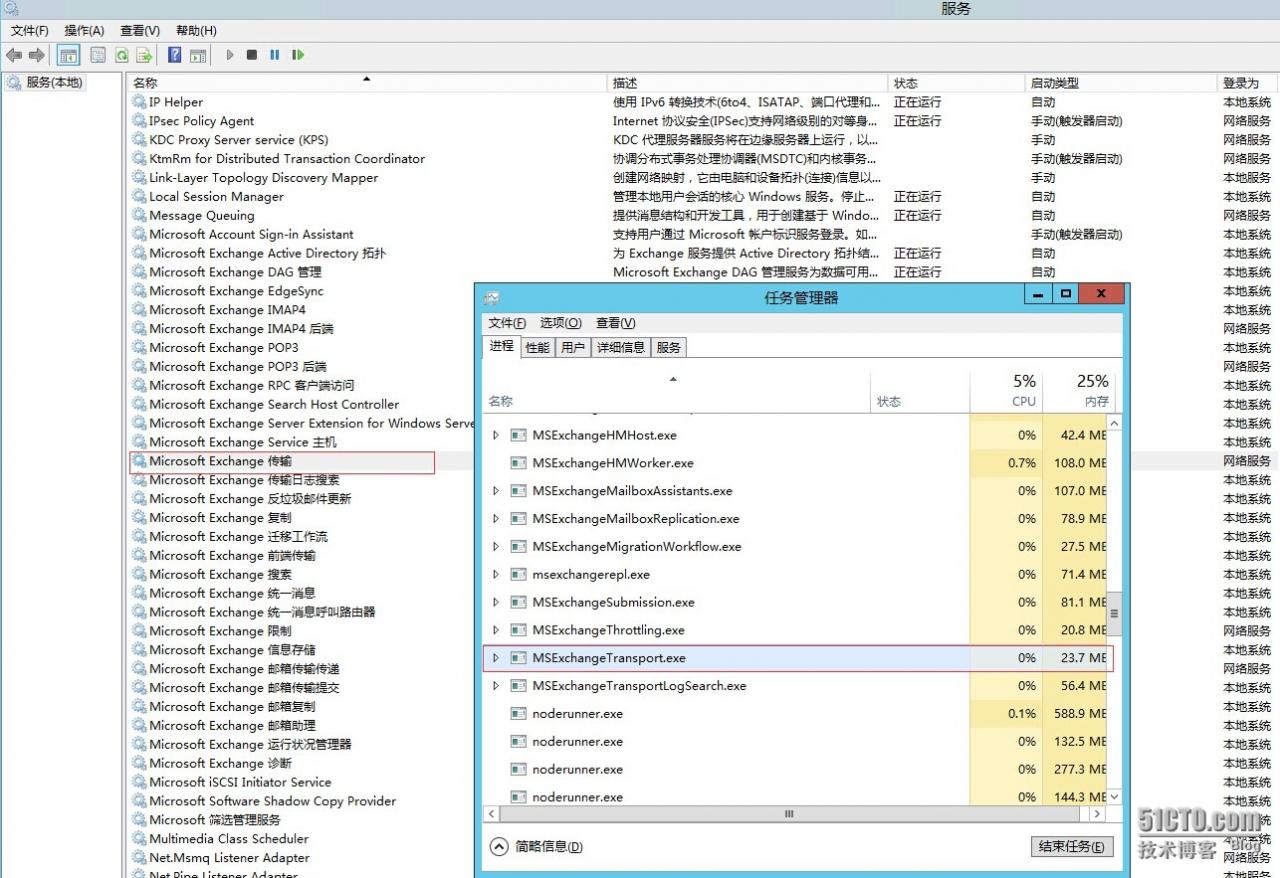Expand the MSExchangeTransport.exe process
The height and width of the screenshot is (878, 1280).
[495, 658]
